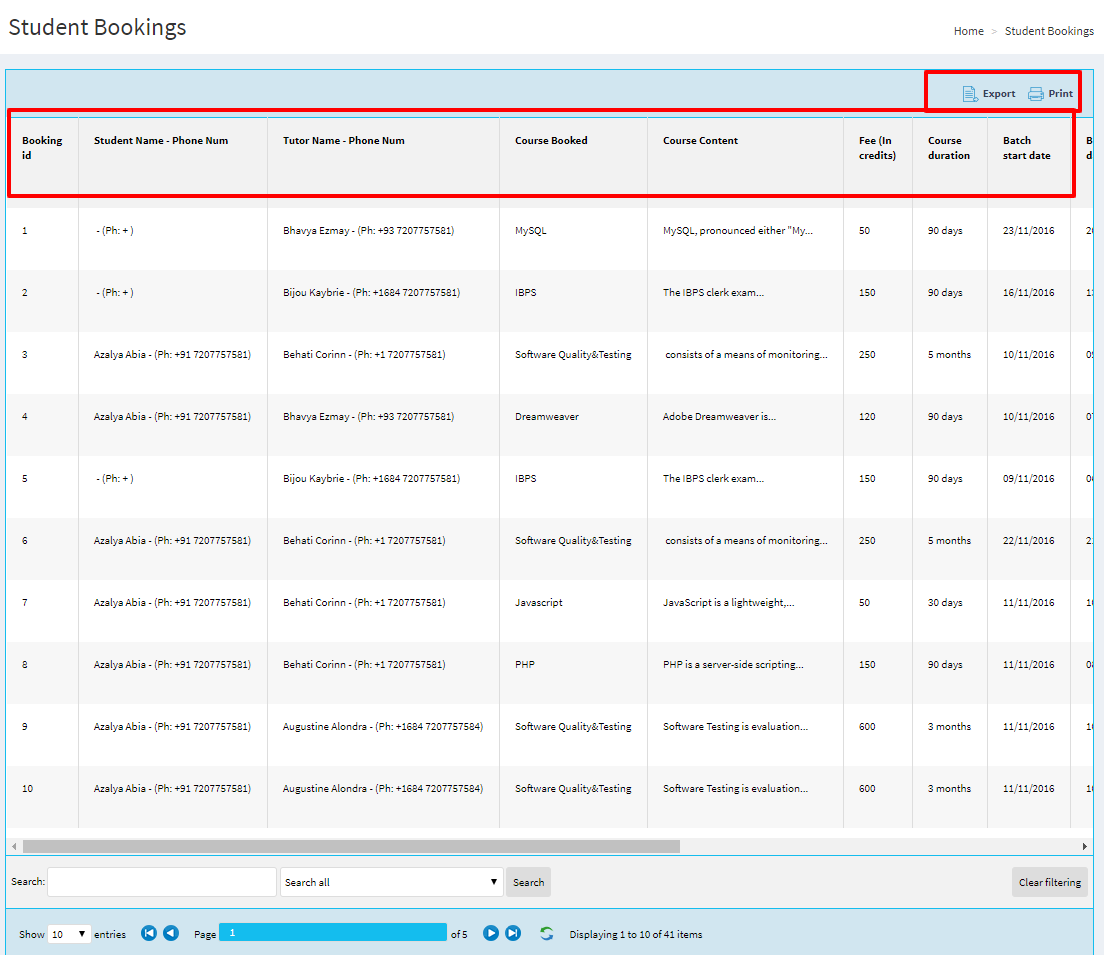Click the Export document icon
The height and width of the screenshot is (955, 1104).
click(x=969, y=94)
